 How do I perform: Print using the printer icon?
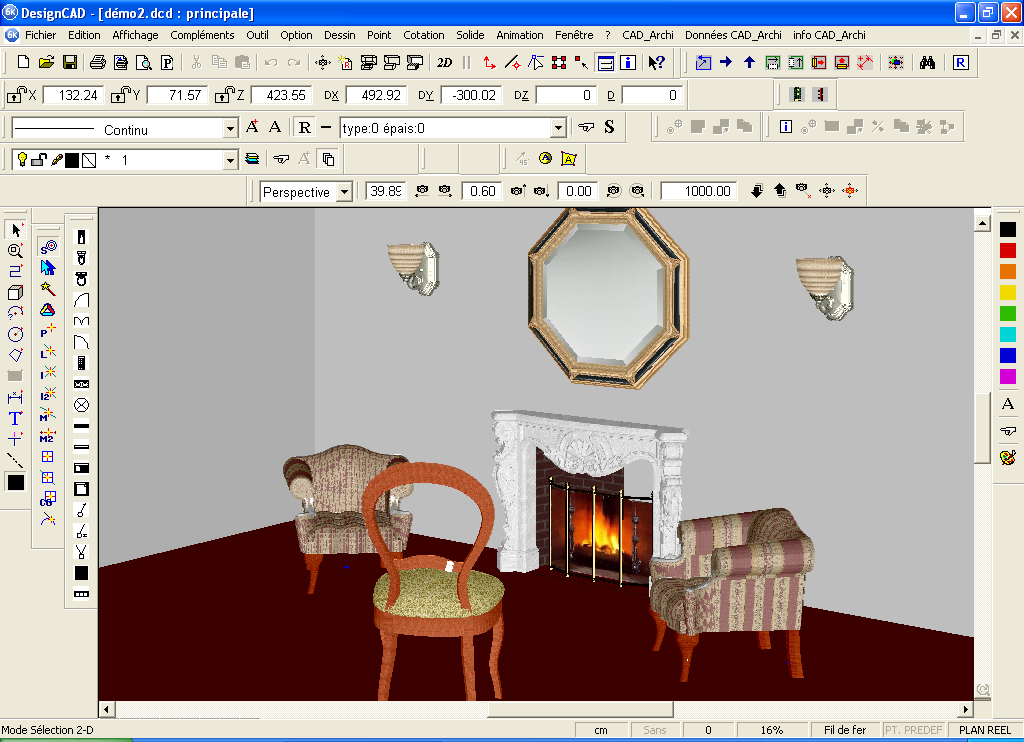coord(98,62)
